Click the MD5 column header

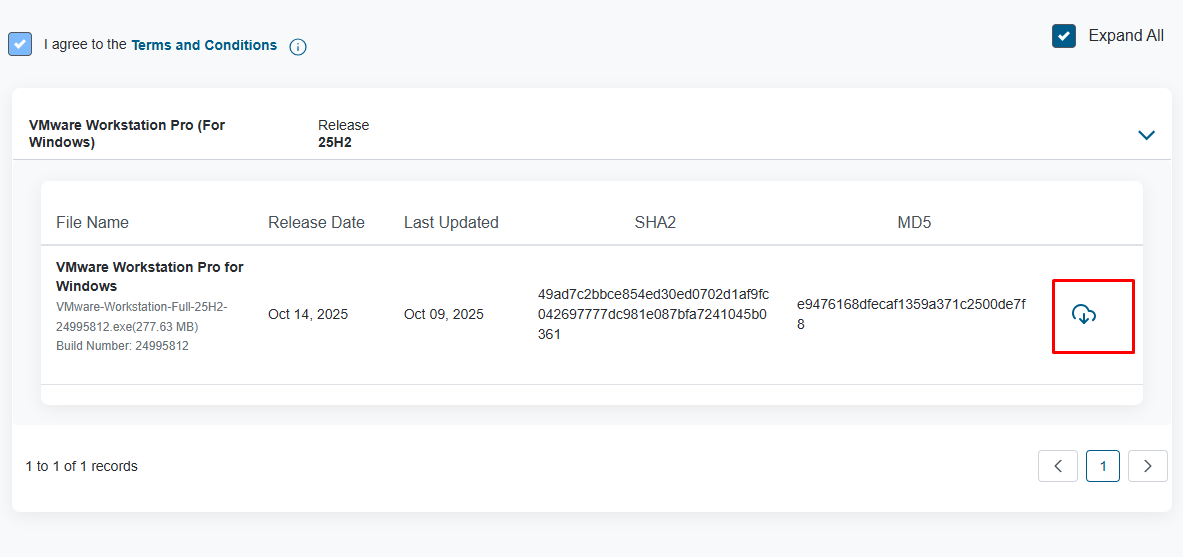(914, 222)
